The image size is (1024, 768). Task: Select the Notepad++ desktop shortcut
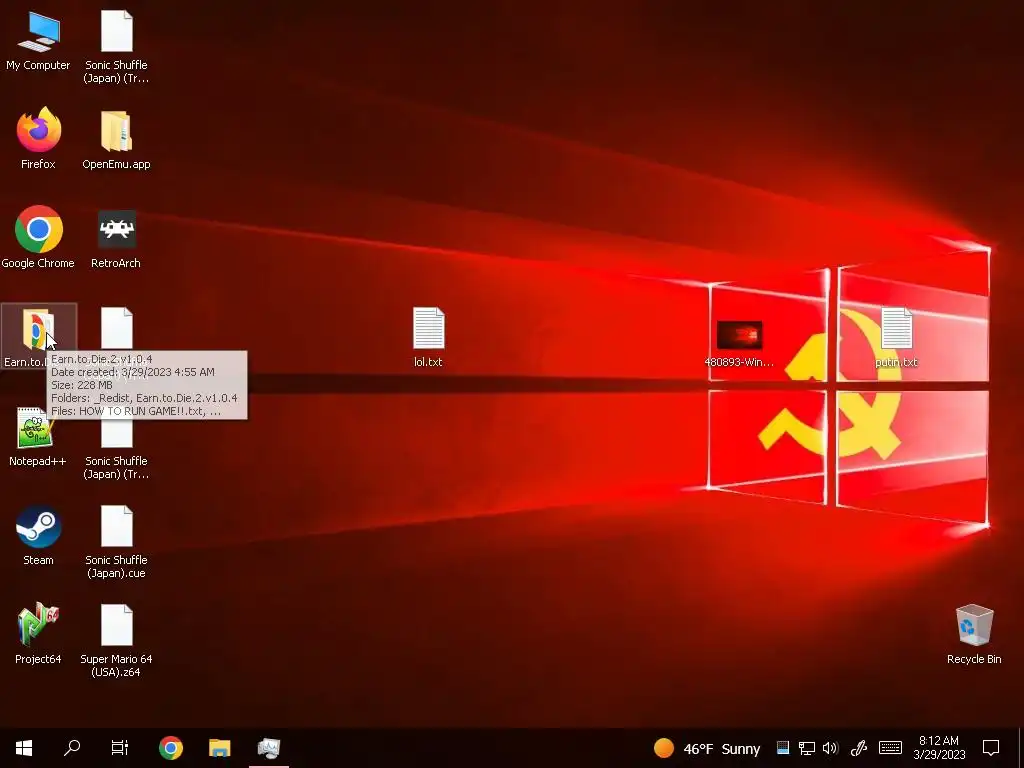(38, 436)
